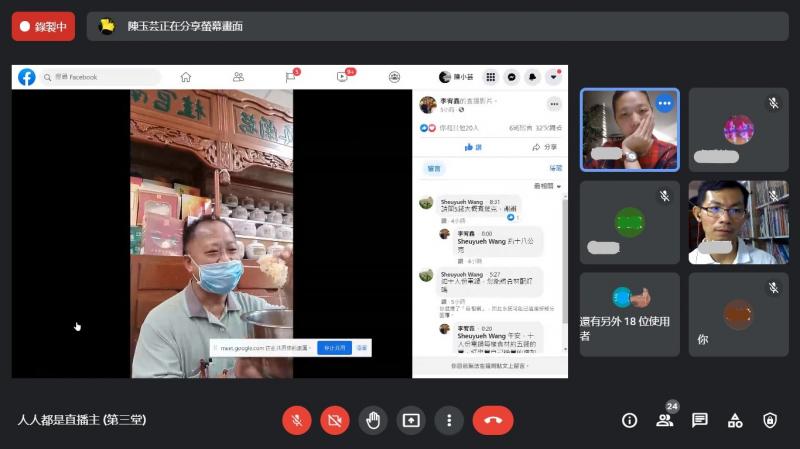Click the like and heart reaction count icons
The width and height of the screenshot is (800, 449).
pyautogui.click(x=428, y=128)
